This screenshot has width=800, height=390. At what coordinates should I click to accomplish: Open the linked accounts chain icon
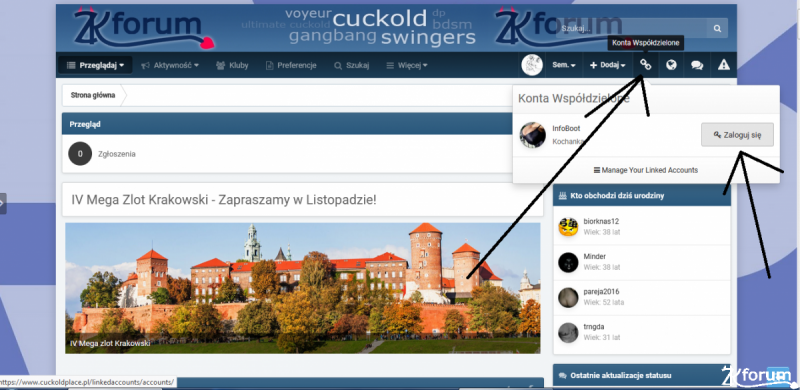646,65
